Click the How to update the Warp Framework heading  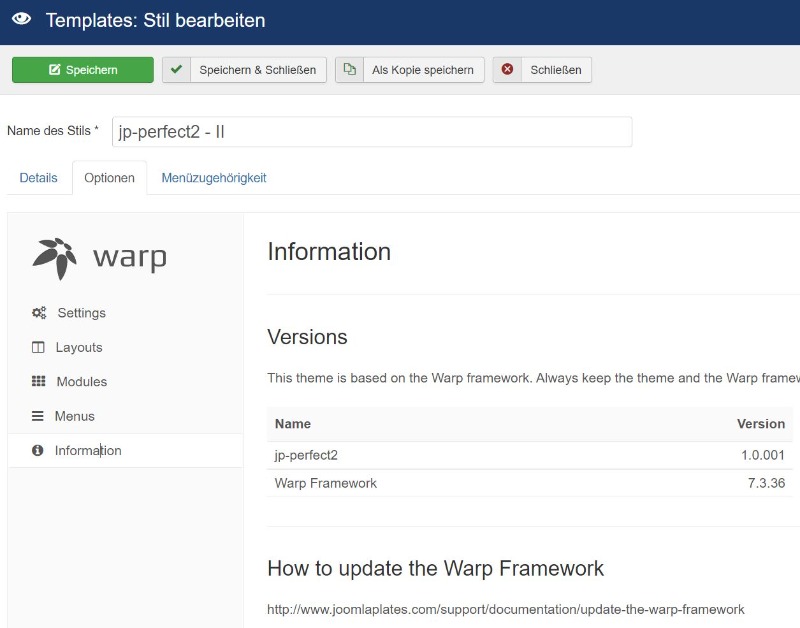pyautogui.click(x=435, y=568)
